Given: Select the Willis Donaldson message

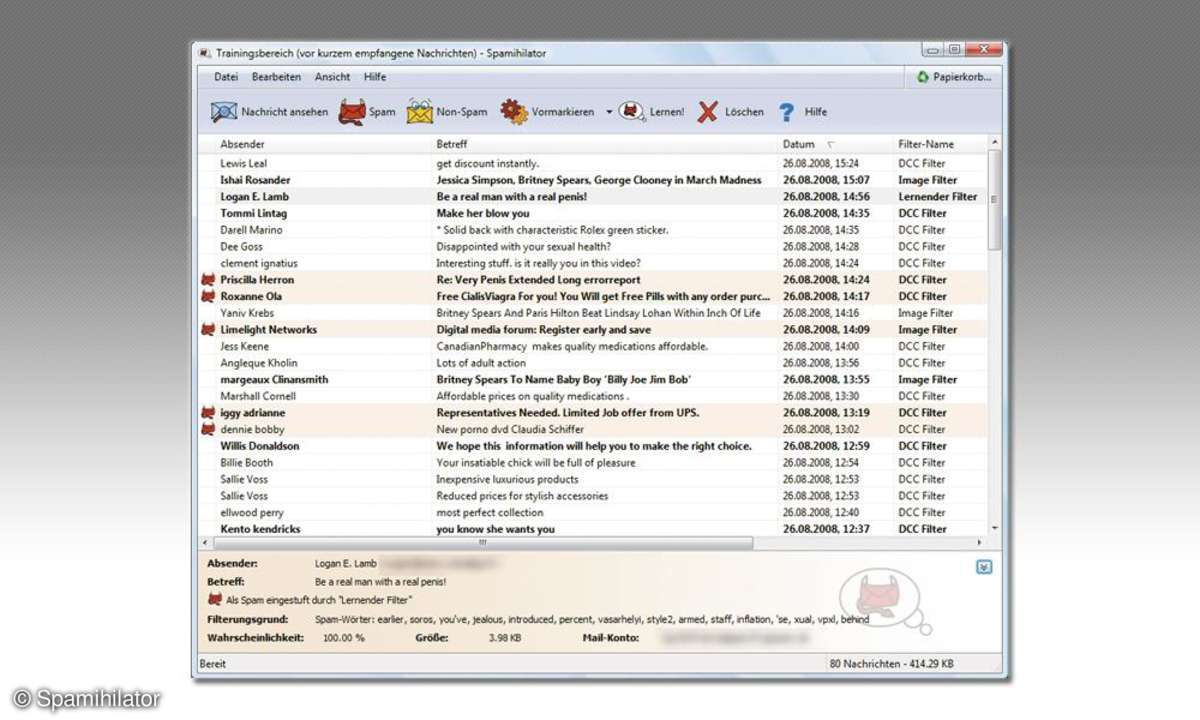Looking at the screenshot, I should pyautogui.click(x=592, y=446).
